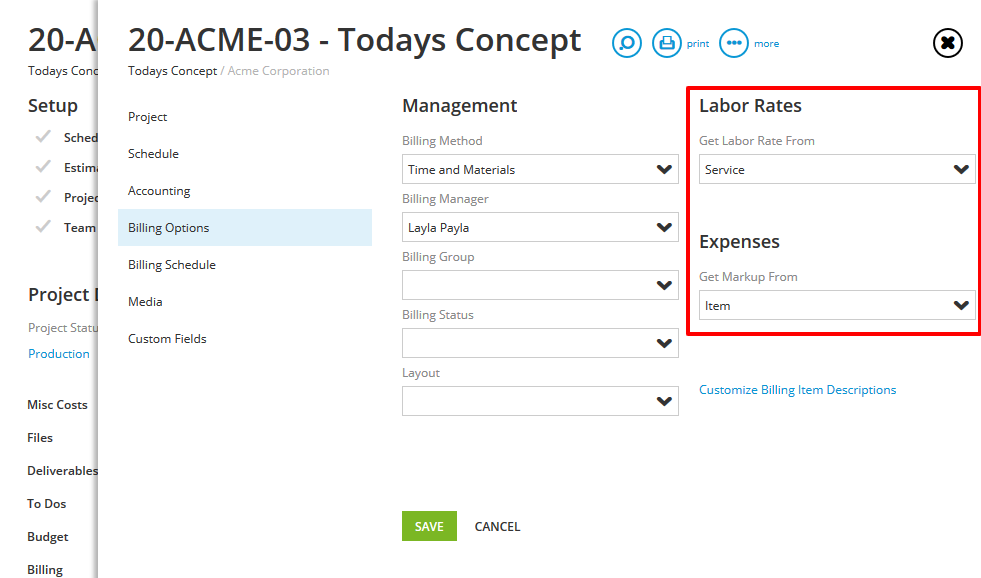The image size is (981, 578).
Task: Click Acme Corporation breadcrumb link
Action: 278,71
